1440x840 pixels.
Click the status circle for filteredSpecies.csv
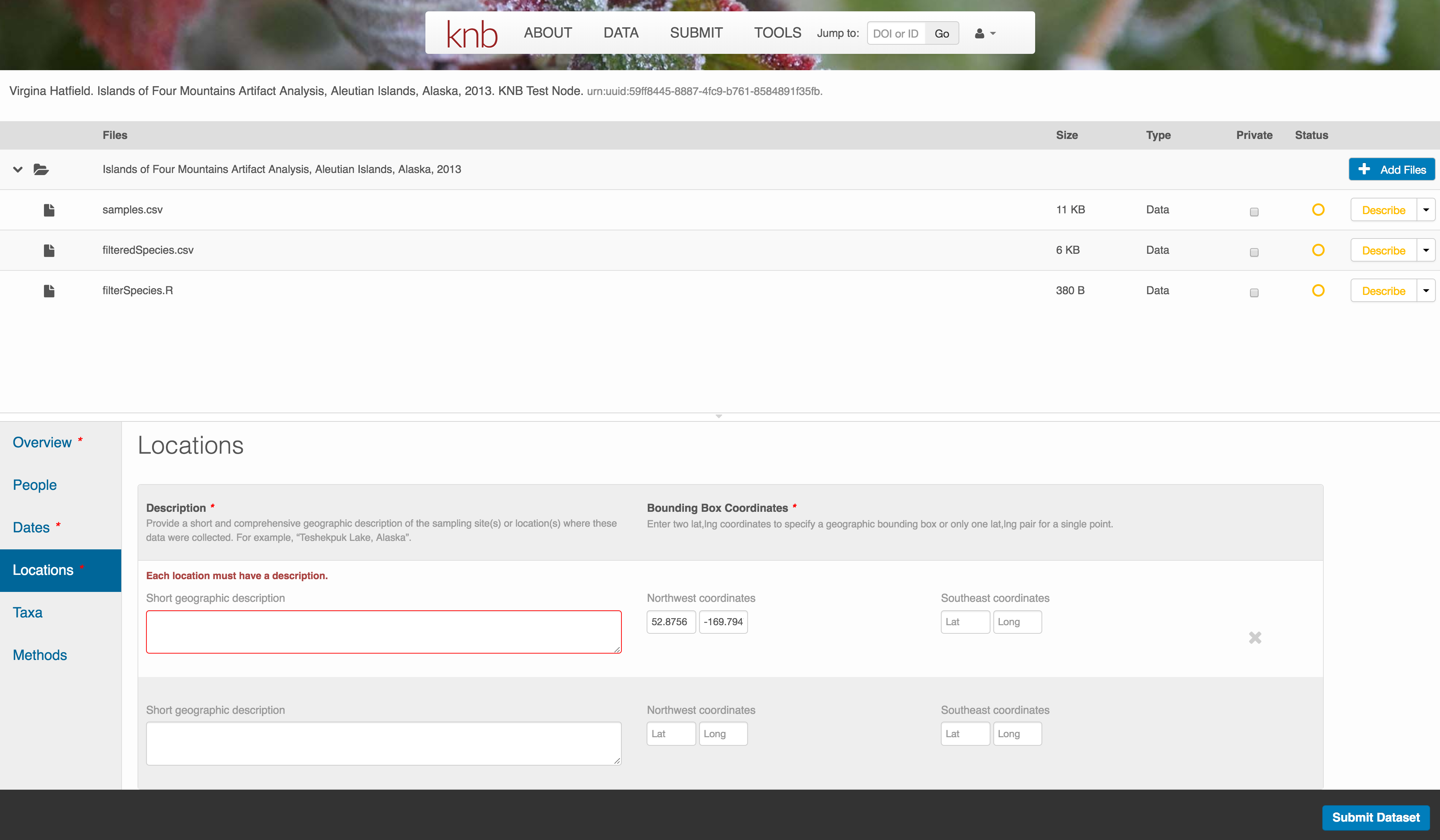1318,250
